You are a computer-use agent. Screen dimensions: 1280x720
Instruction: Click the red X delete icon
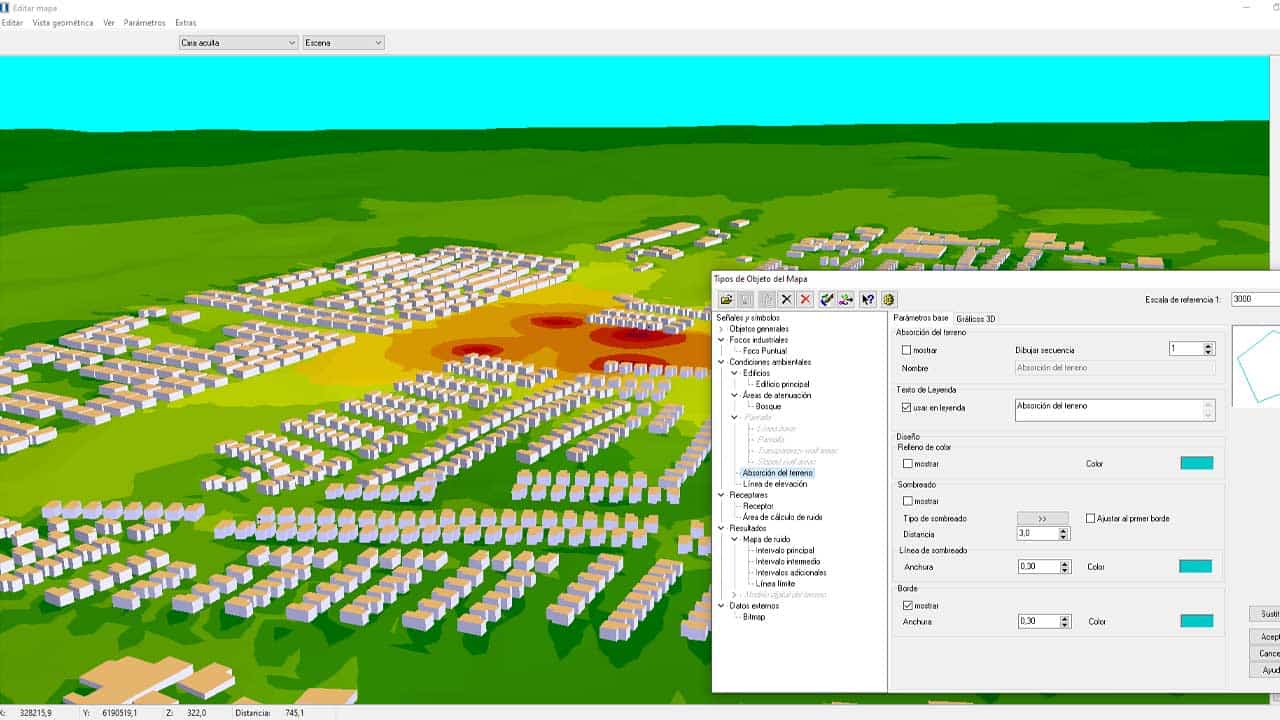click(x=806, y=299)
